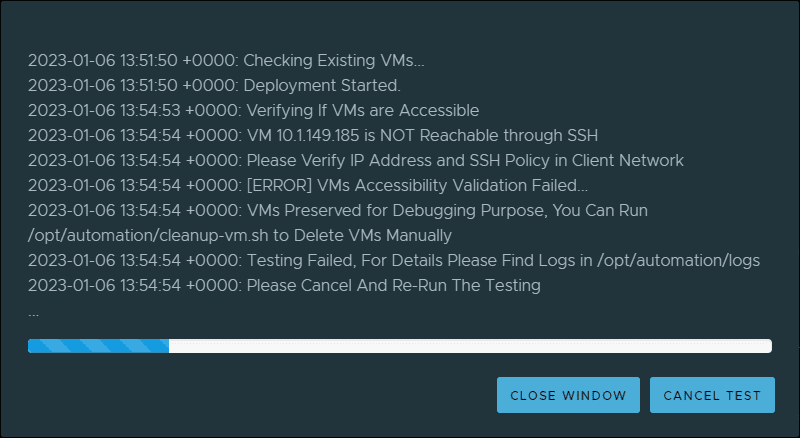Click the blue striped filled progress section
Image resolution: width=800 pixels, height=438 pixels.
tap(98, 346)
